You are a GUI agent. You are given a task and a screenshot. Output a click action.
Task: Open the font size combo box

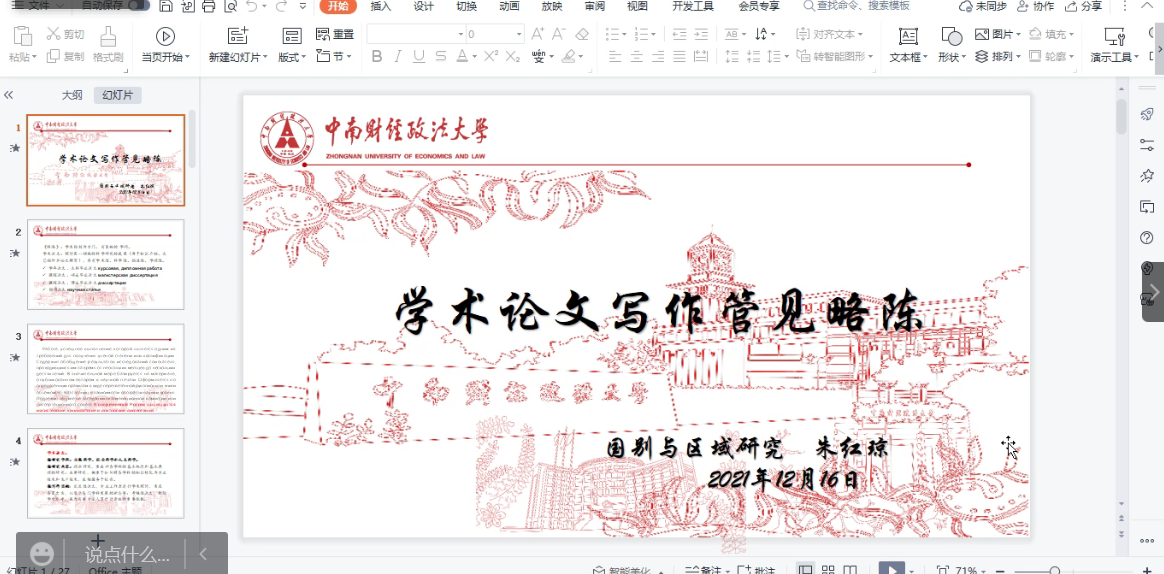pos(495,34)
